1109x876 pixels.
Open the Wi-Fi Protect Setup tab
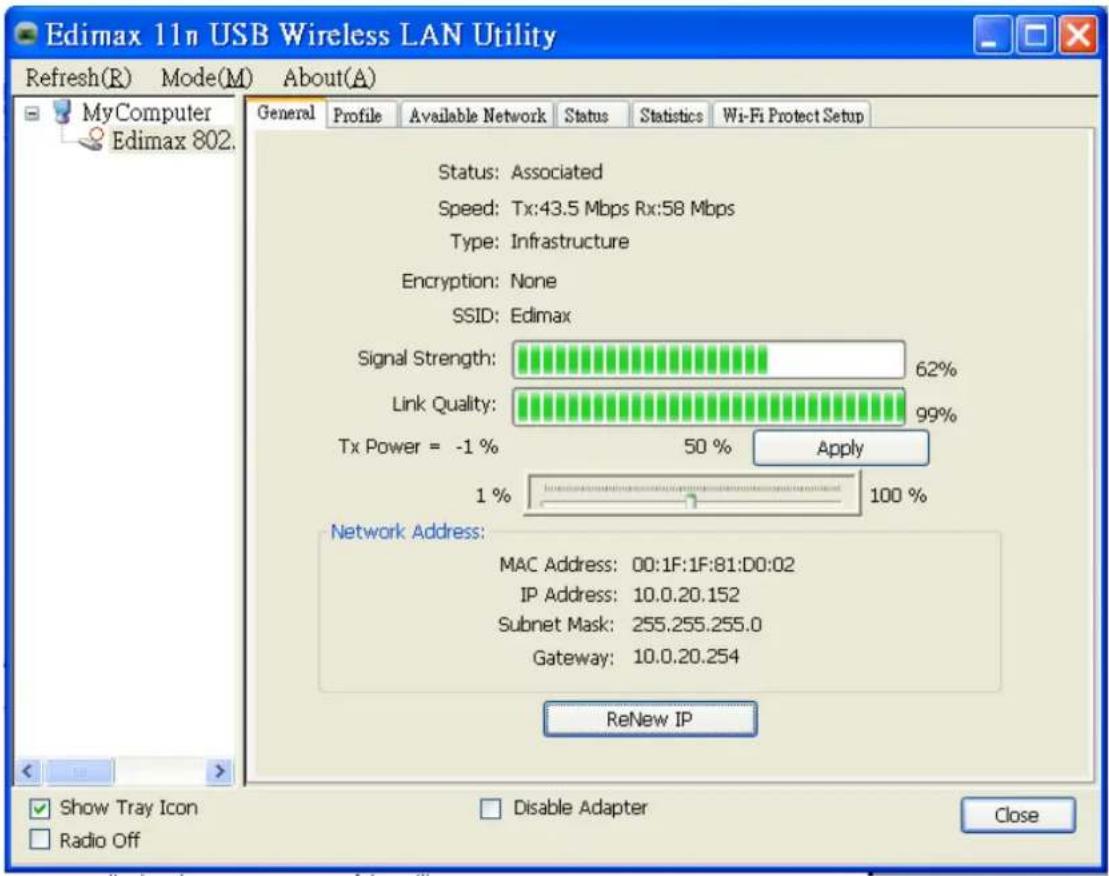[x=793, y=115]
